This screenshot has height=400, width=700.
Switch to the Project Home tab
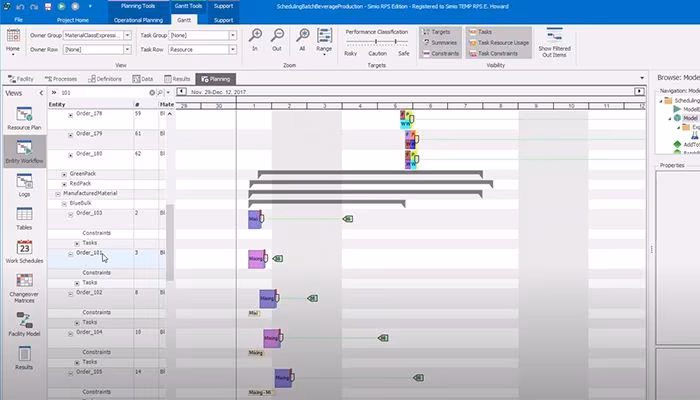[x=72, y=20]
